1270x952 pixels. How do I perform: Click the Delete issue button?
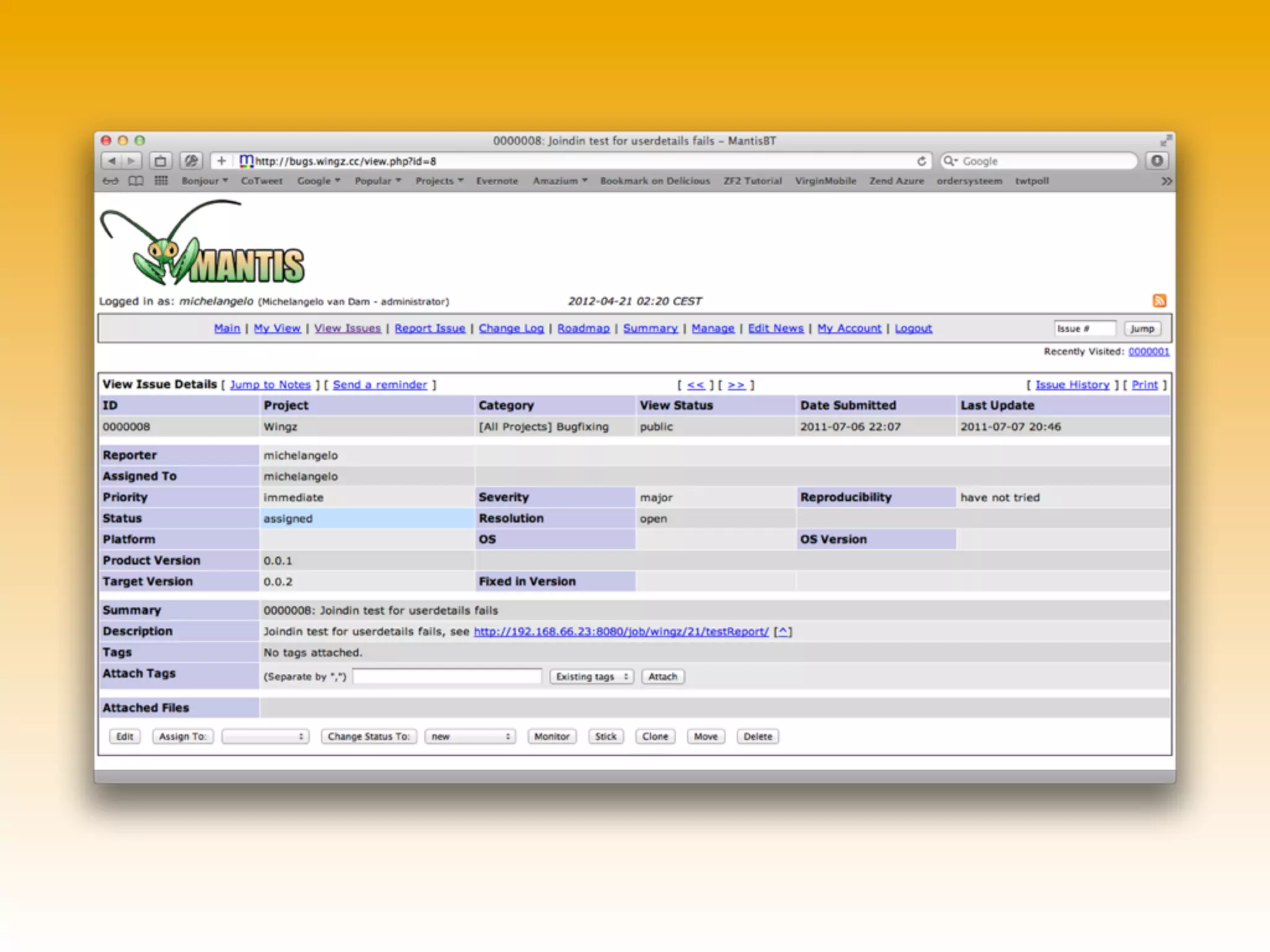coord(757,736)
